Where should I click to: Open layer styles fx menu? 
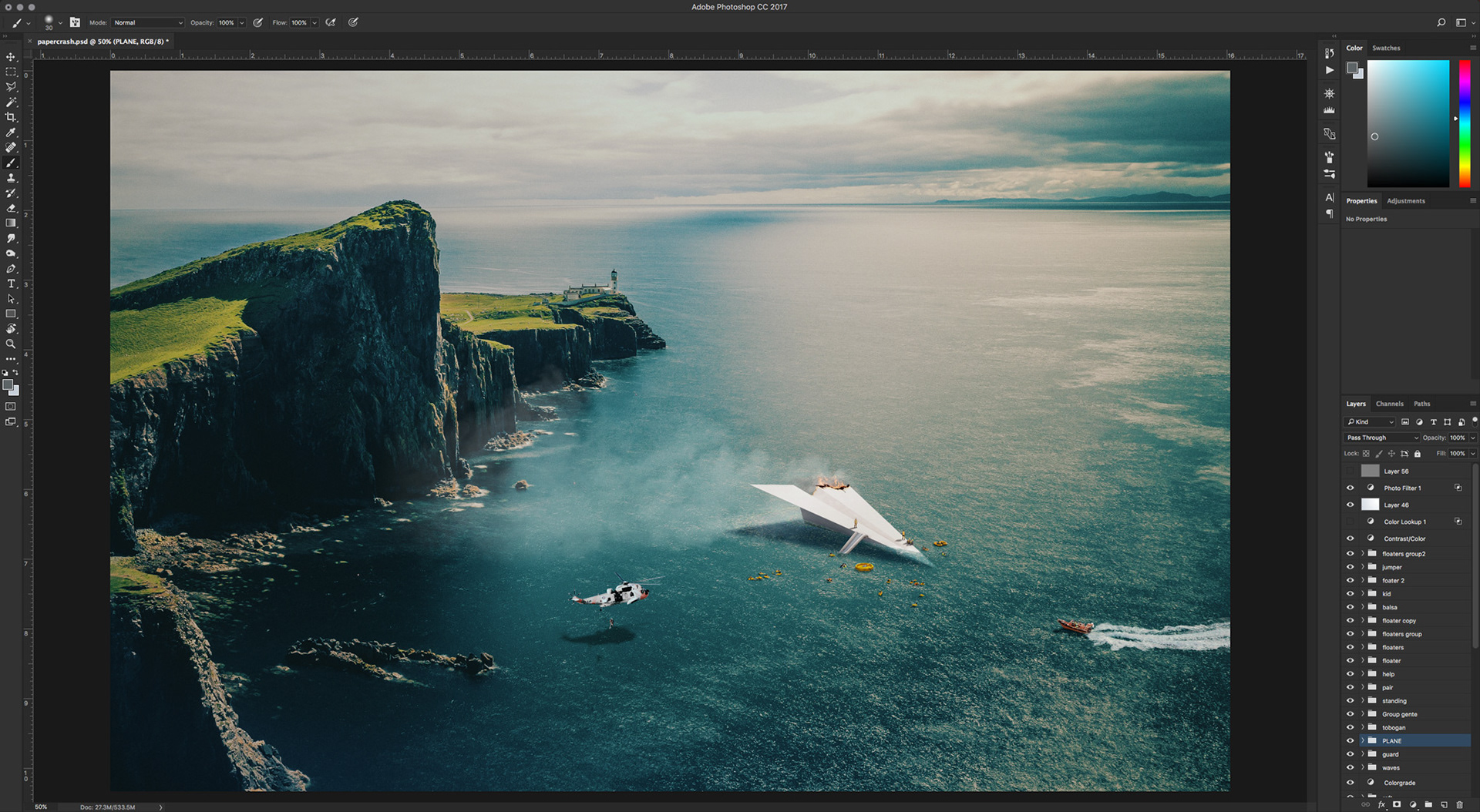point(1381,804)
